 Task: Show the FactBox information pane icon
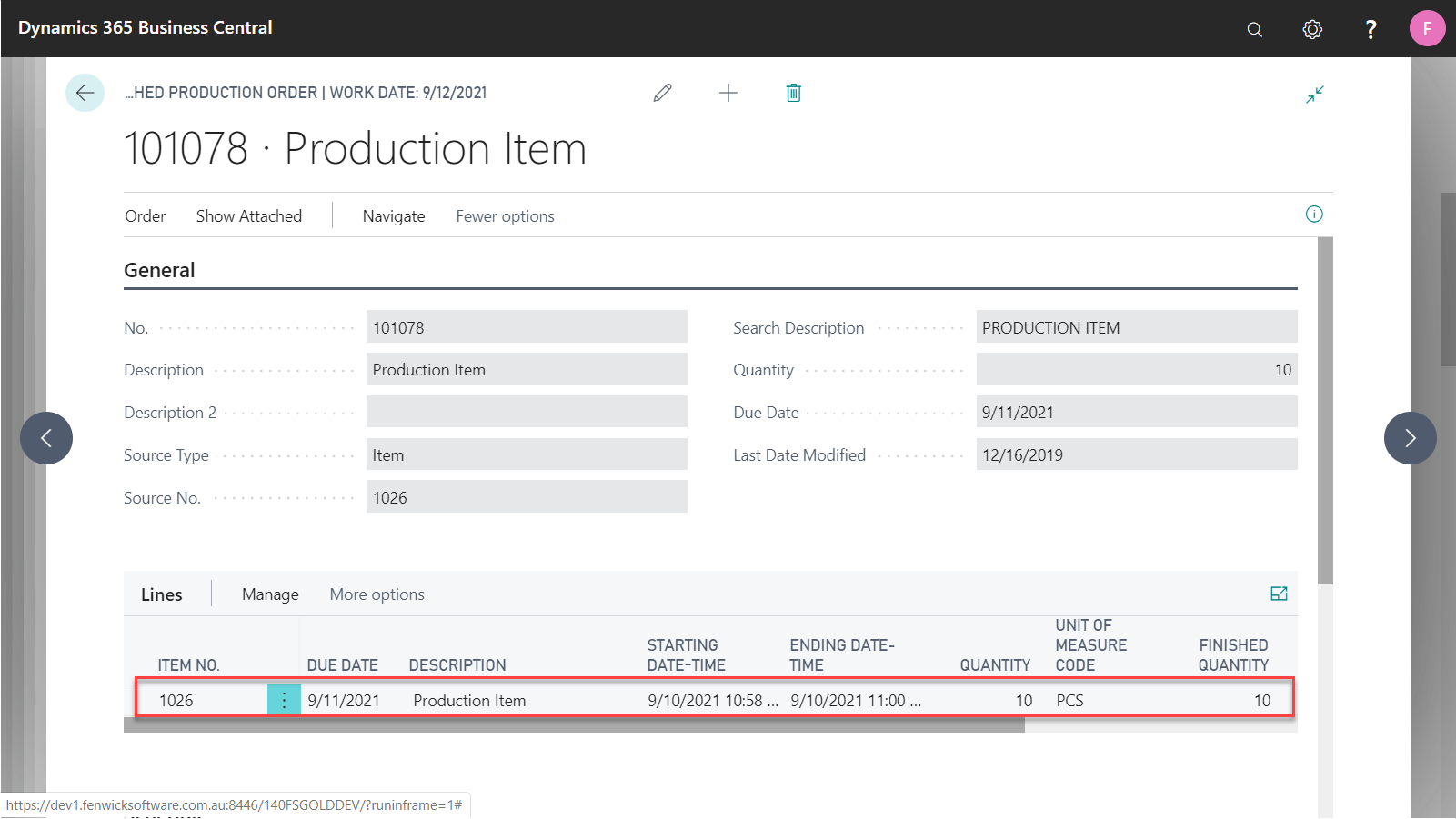1314,215
